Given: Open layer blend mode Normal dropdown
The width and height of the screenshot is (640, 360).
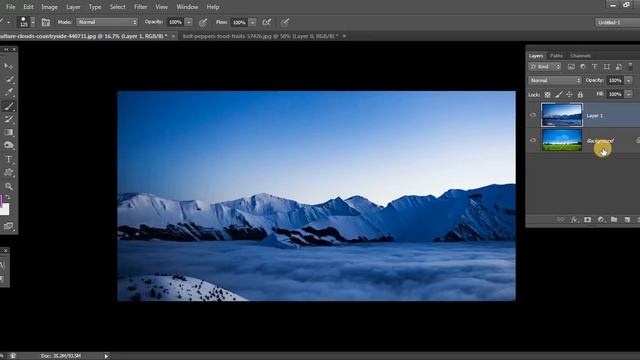Looking at the screenshot, I should pyautogui.click(x=555, y=80).
